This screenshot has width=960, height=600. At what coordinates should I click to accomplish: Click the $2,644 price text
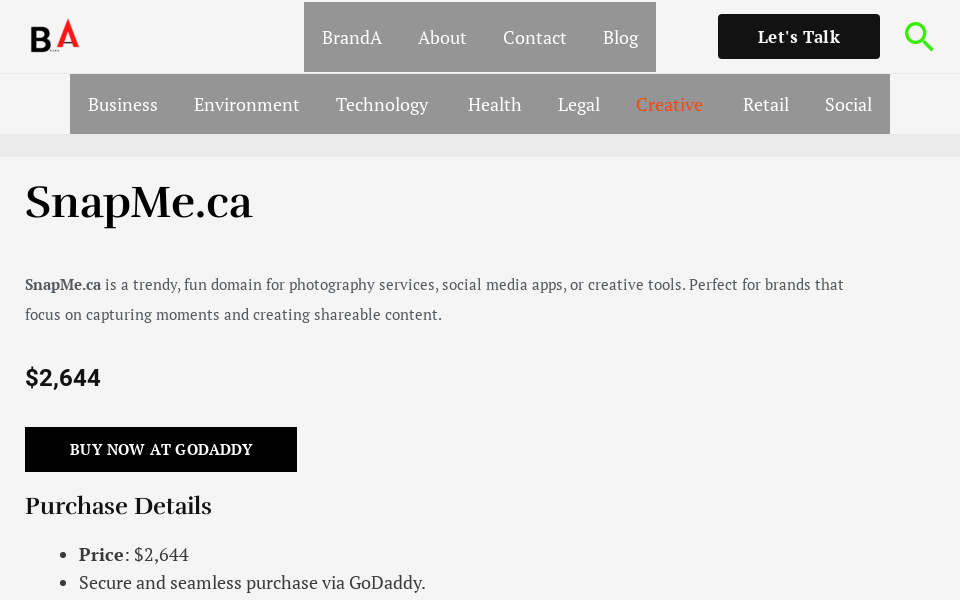pos(63,378)
